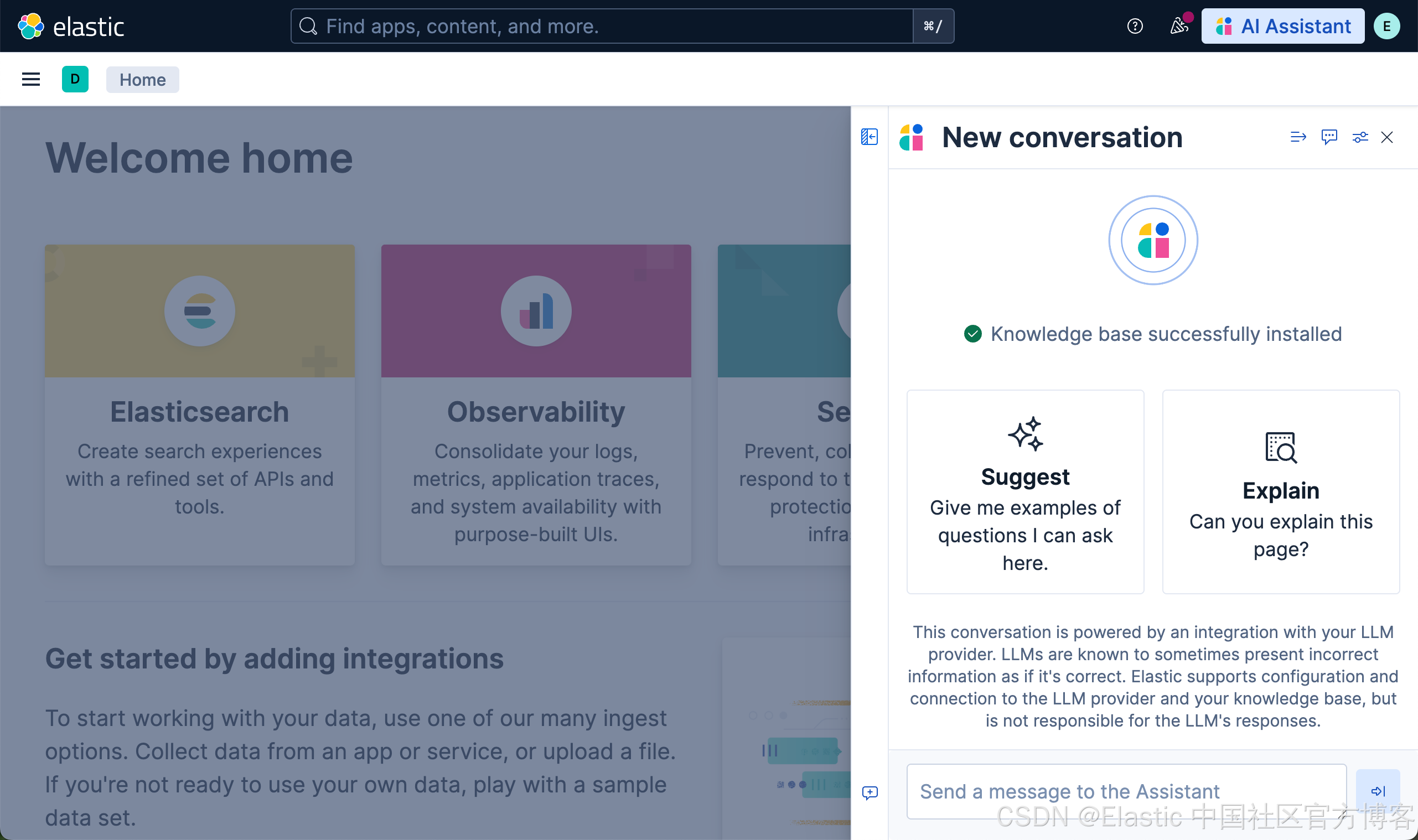1418x840 pixels.
Task: Open the assistant settings sliders icon
Action: click(x=1360, y=137)
